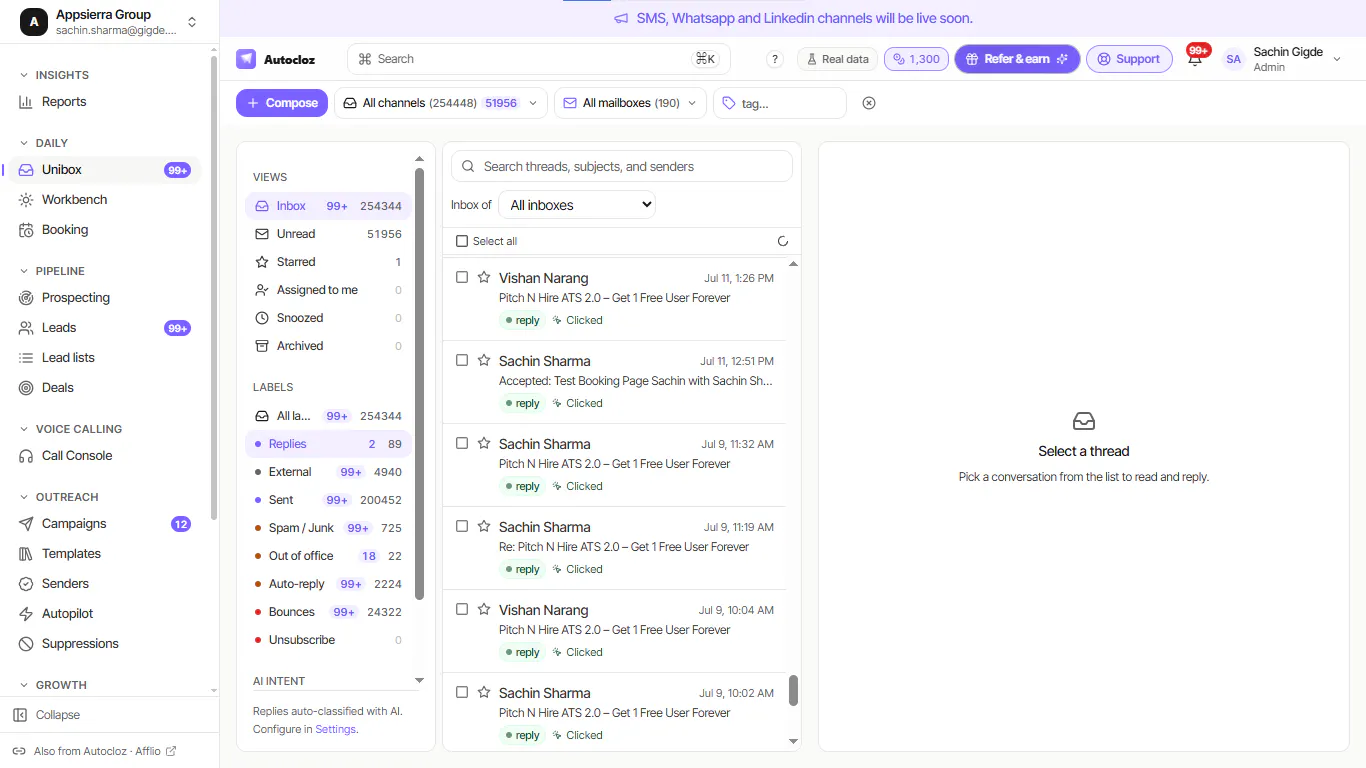This screenshot has width=1366, height=768.
Task: Click the Compose button
Action: tap(282, 103)
